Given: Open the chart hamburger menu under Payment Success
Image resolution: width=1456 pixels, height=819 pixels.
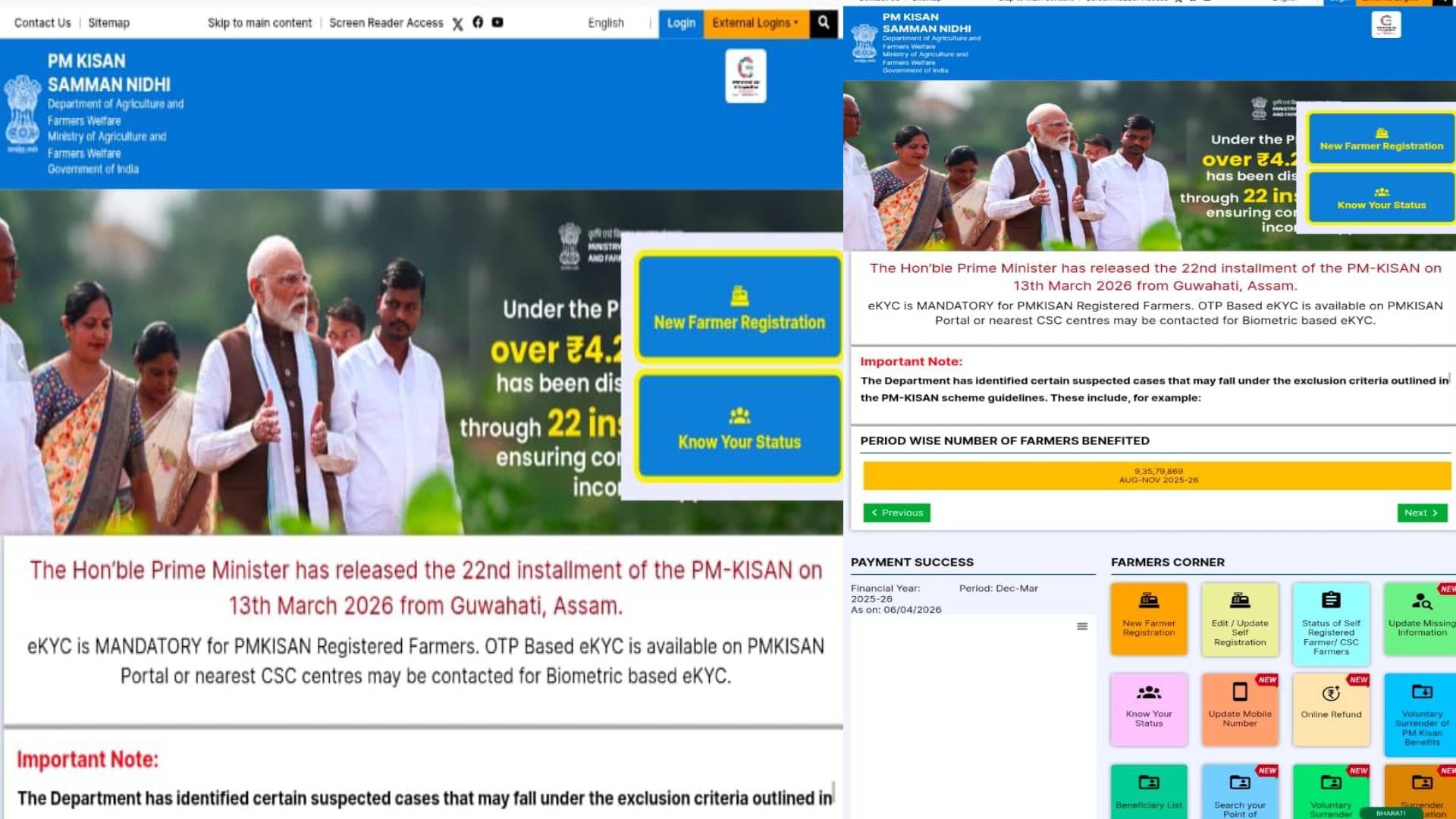Looking at the screenshot, I should tap(1082, 626).
